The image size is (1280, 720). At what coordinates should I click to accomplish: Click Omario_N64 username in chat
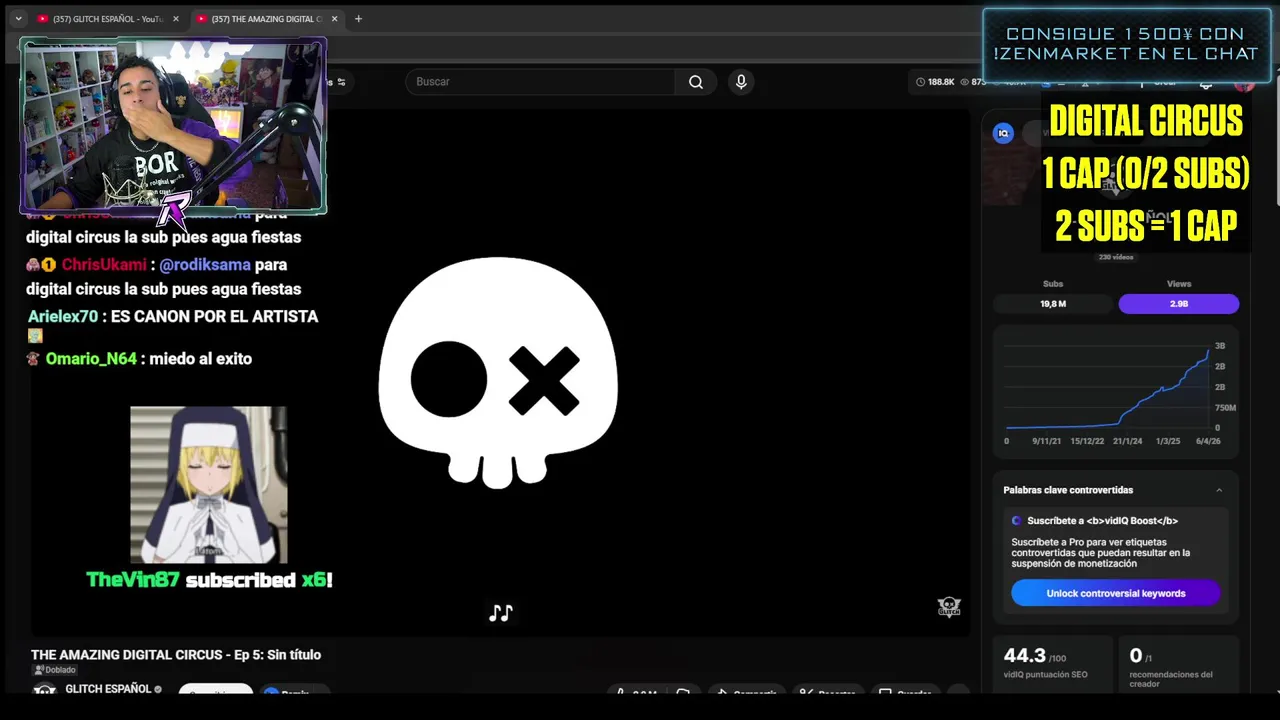[91, 358]
